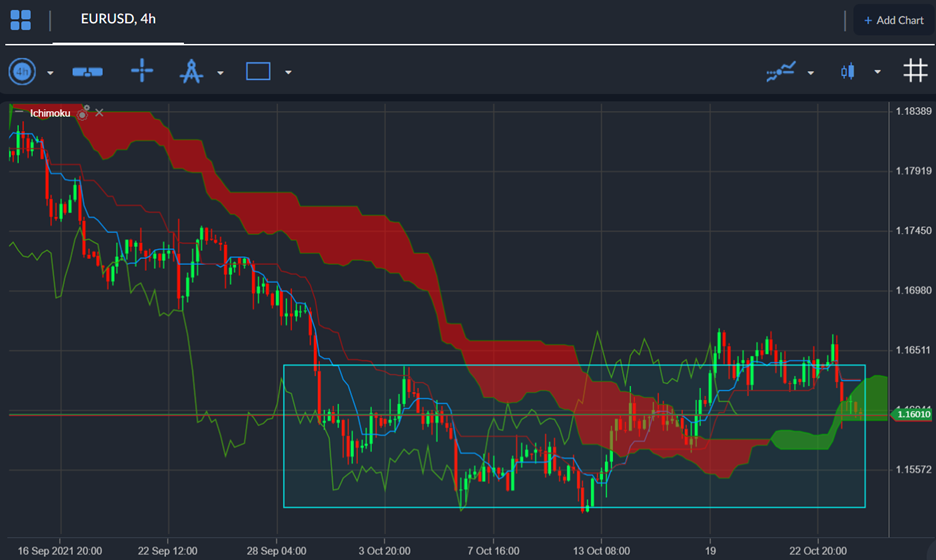
Task: Activate the crosshair cursor tool
Action: pyautogui.click(x=142, y=70)
